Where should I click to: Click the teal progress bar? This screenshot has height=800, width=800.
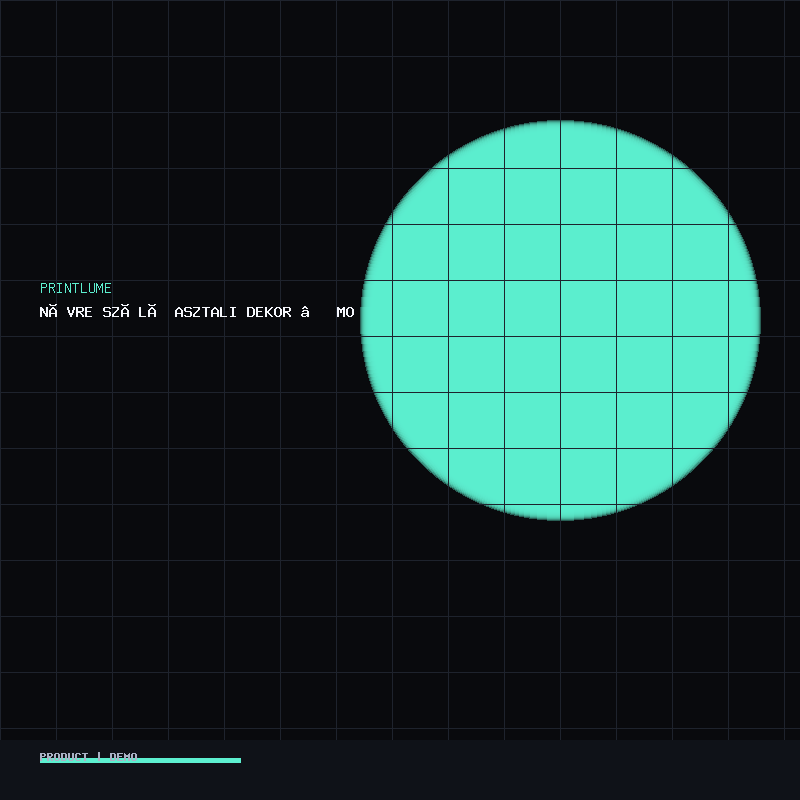[140, 760]
